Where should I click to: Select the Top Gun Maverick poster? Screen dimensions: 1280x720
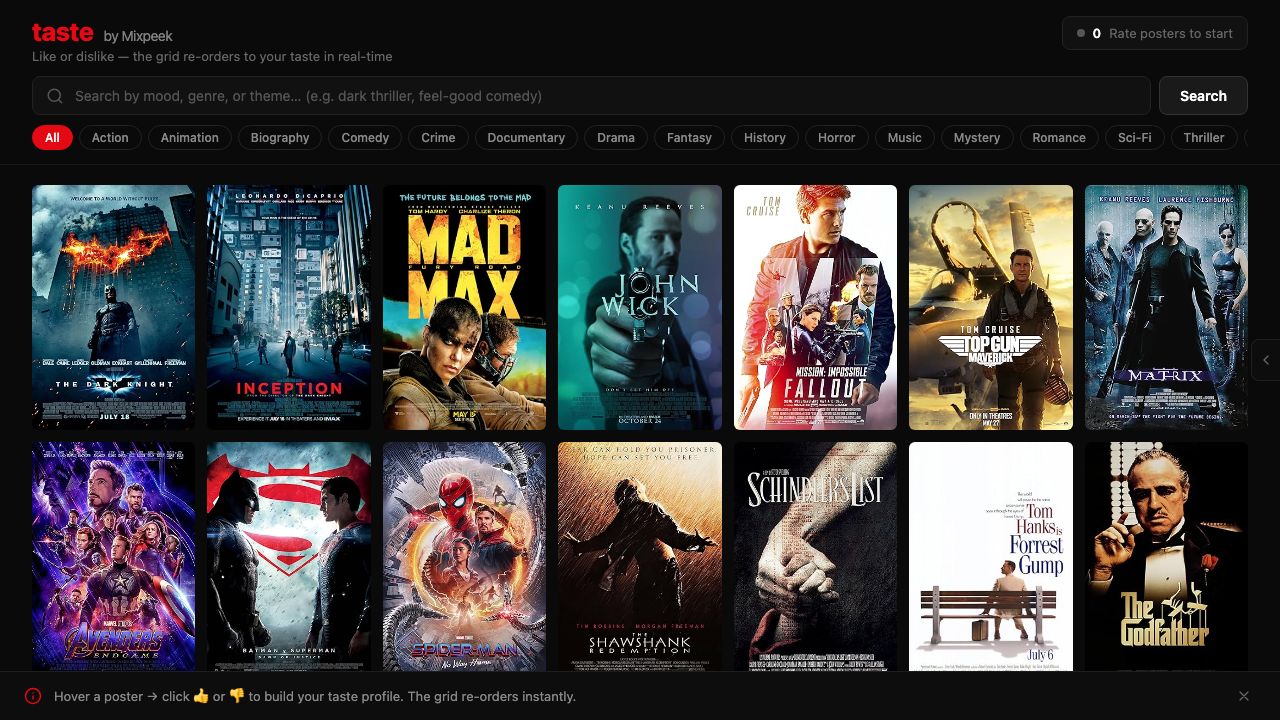991,307
